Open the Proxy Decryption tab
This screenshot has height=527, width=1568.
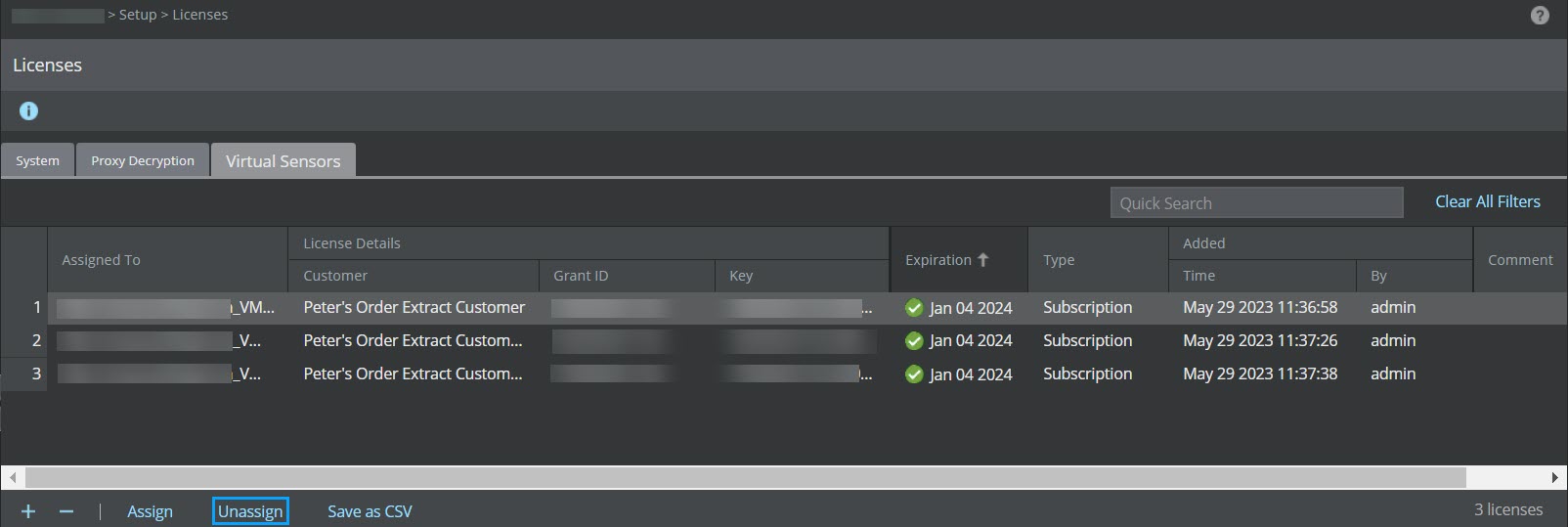pyautogui.click(x=143, y=160)
